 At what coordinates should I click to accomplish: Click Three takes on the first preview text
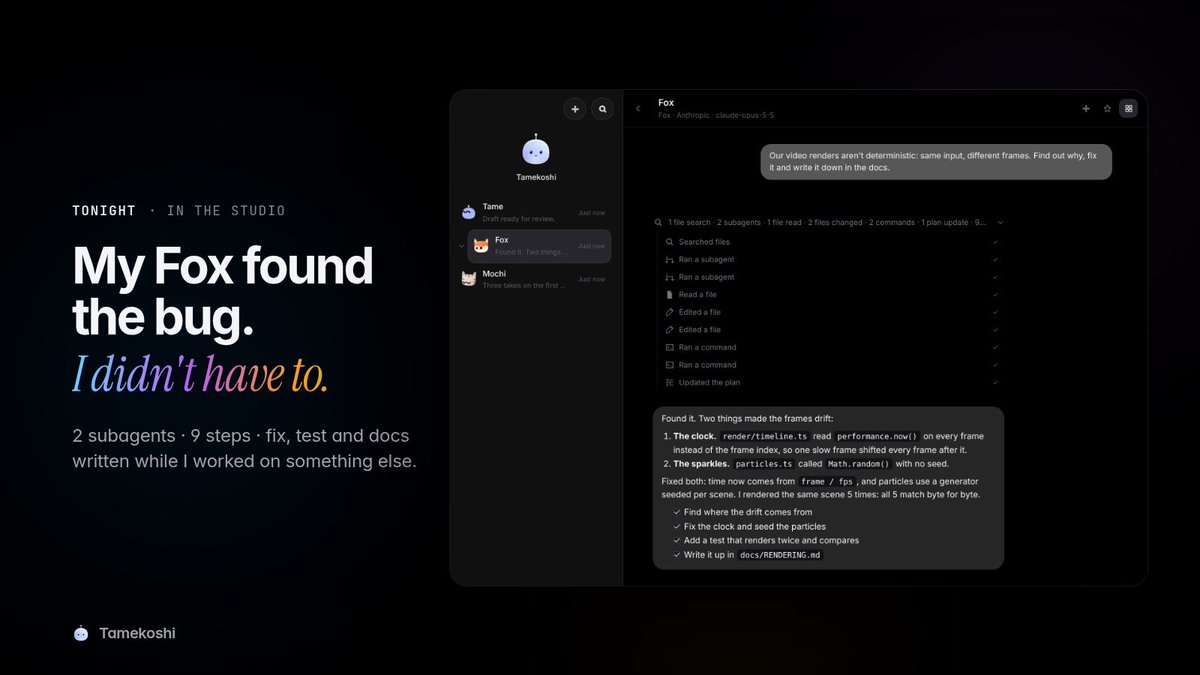[525, 285]
